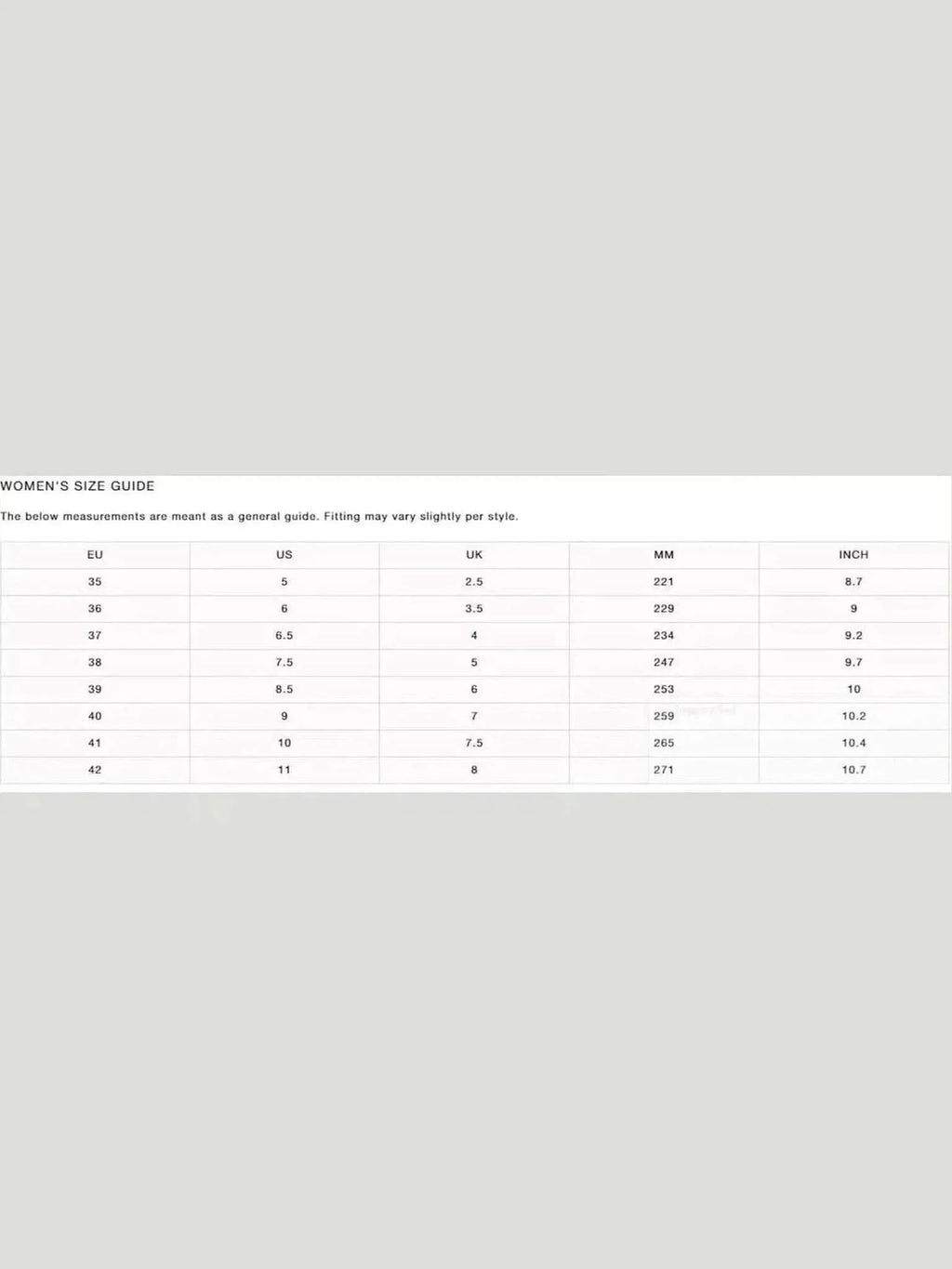This screenshot has height=1269, width=952.
Task: Click the 247 millimeter cell
Action: (x=664, y=663)
